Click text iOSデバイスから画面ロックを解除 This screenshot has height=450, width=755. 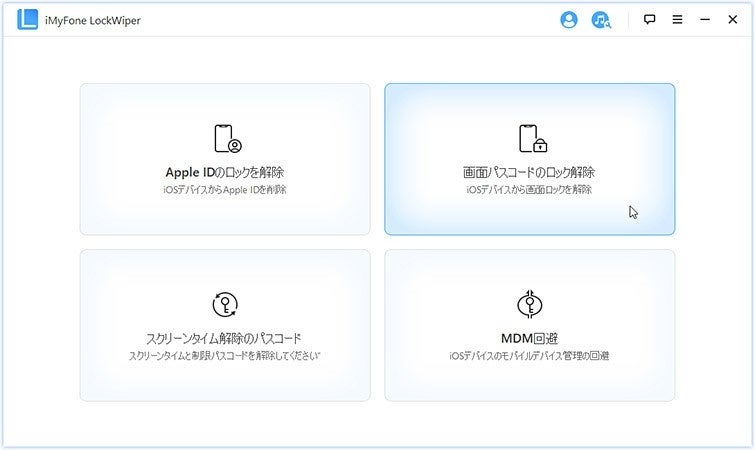click(529, 190)
